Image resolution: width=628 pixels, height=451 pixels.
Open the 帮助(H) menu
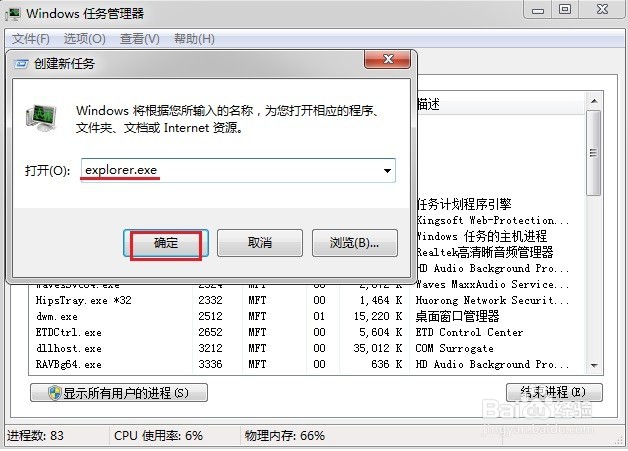194,39
